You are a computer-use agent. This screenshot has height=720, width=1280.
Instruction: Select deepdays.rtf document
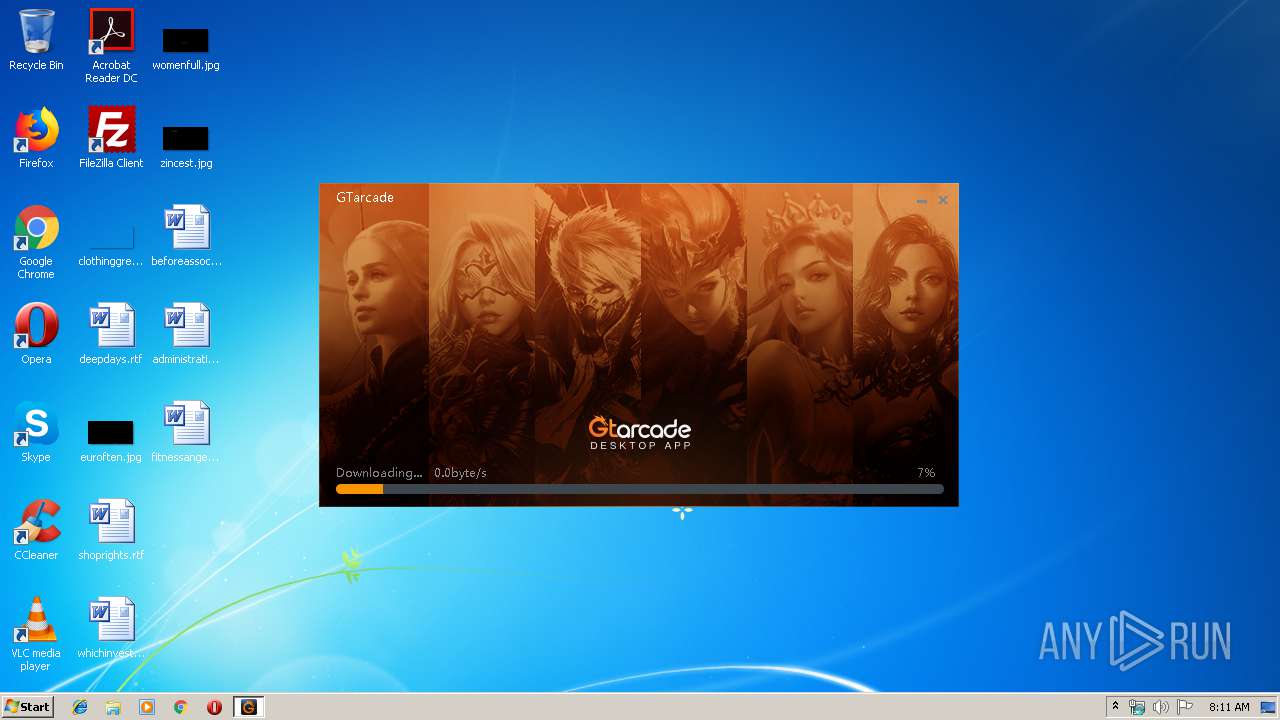[111, 334]
